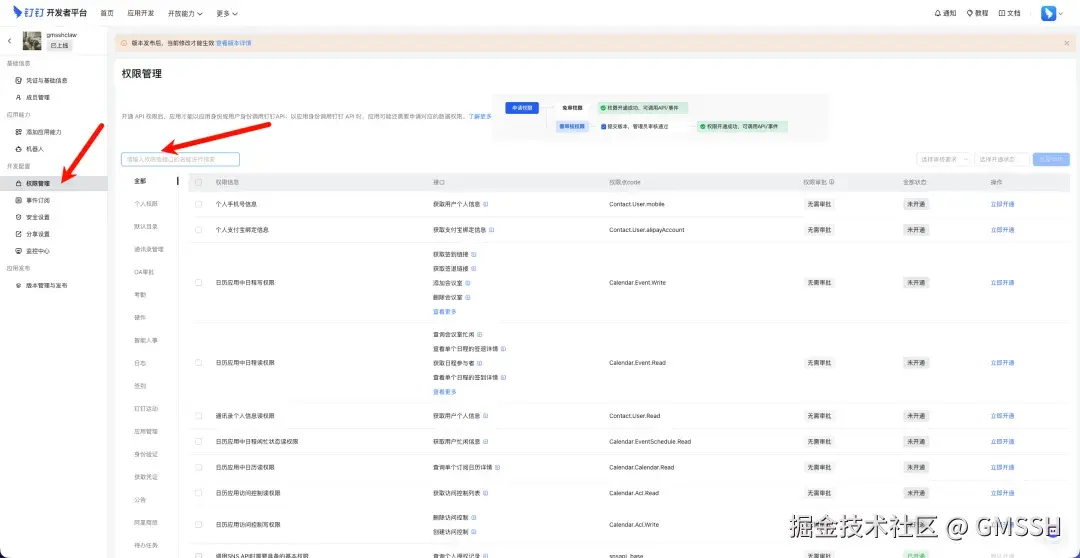Select the 全部 category tab

(140, 181)
